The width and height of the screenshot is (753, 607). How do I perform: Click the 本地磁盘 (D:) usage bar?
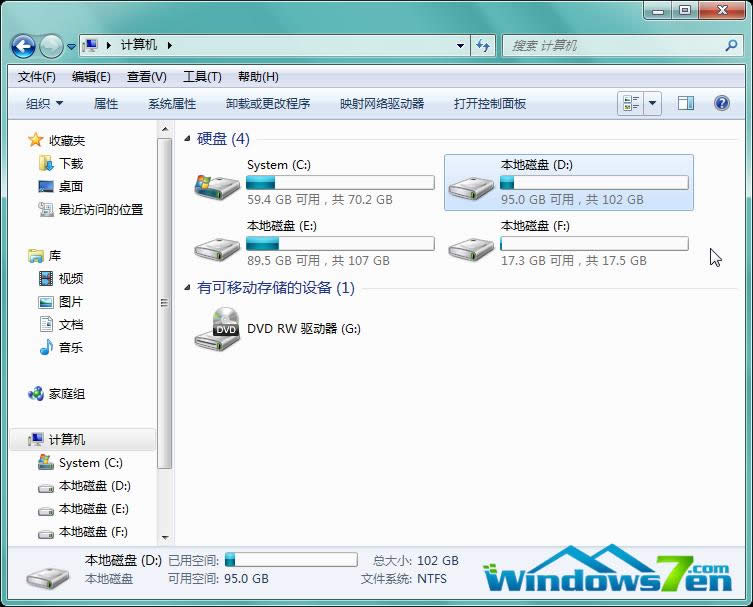pos(594,183)
